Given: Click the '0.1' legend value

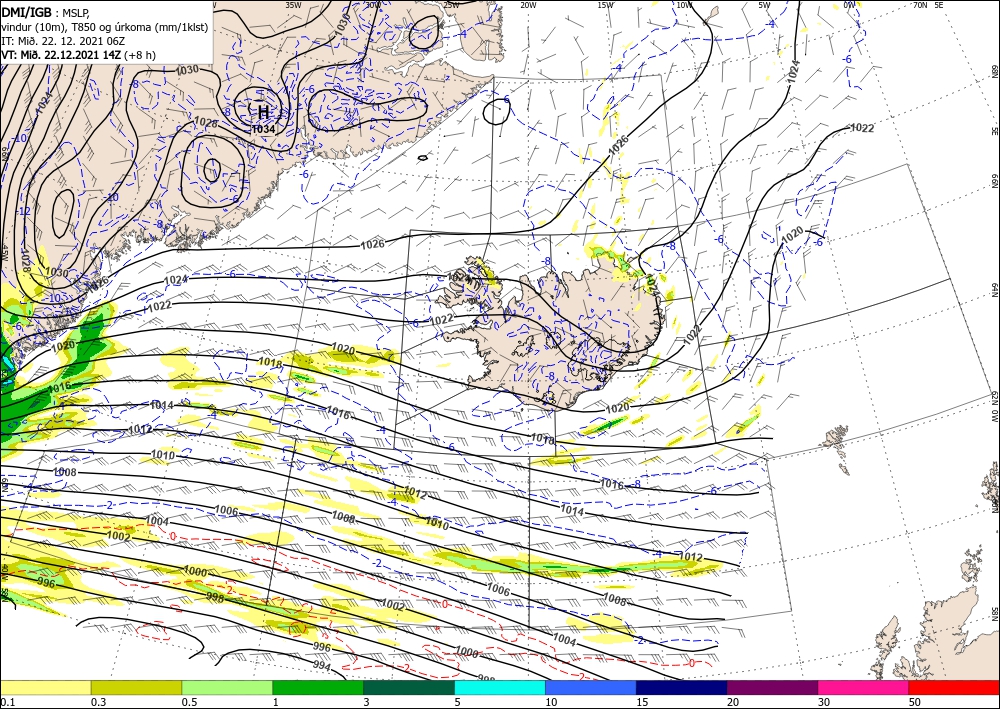Looking at the screenshot, I should [6, 702].
